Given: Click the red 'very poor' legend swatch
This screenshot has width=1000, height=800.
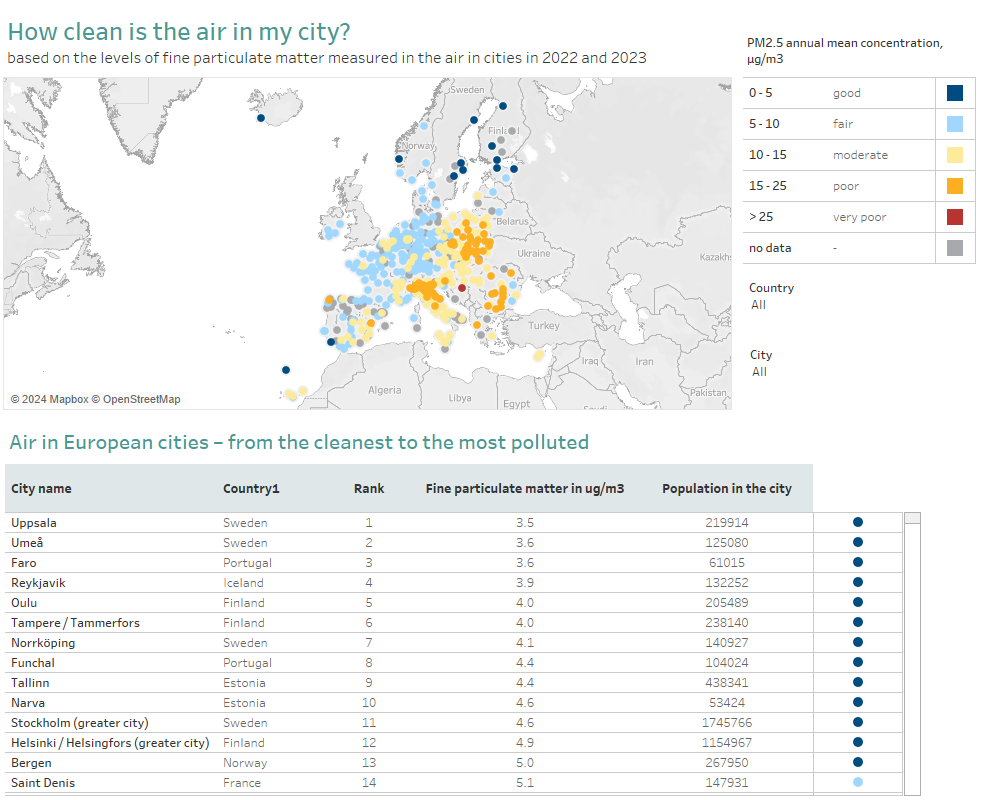Looking at the screenshot, I should (x=955, y=217).
